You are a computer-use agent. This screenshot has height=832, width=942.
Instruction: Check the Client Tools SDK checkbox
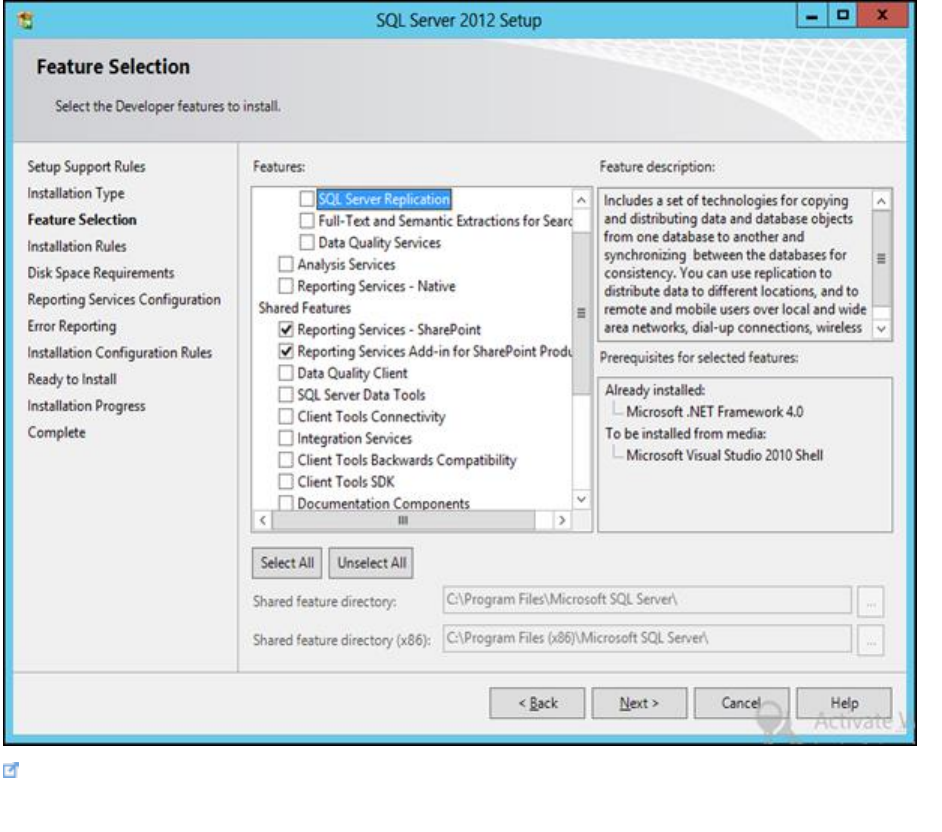coord(286,482)
